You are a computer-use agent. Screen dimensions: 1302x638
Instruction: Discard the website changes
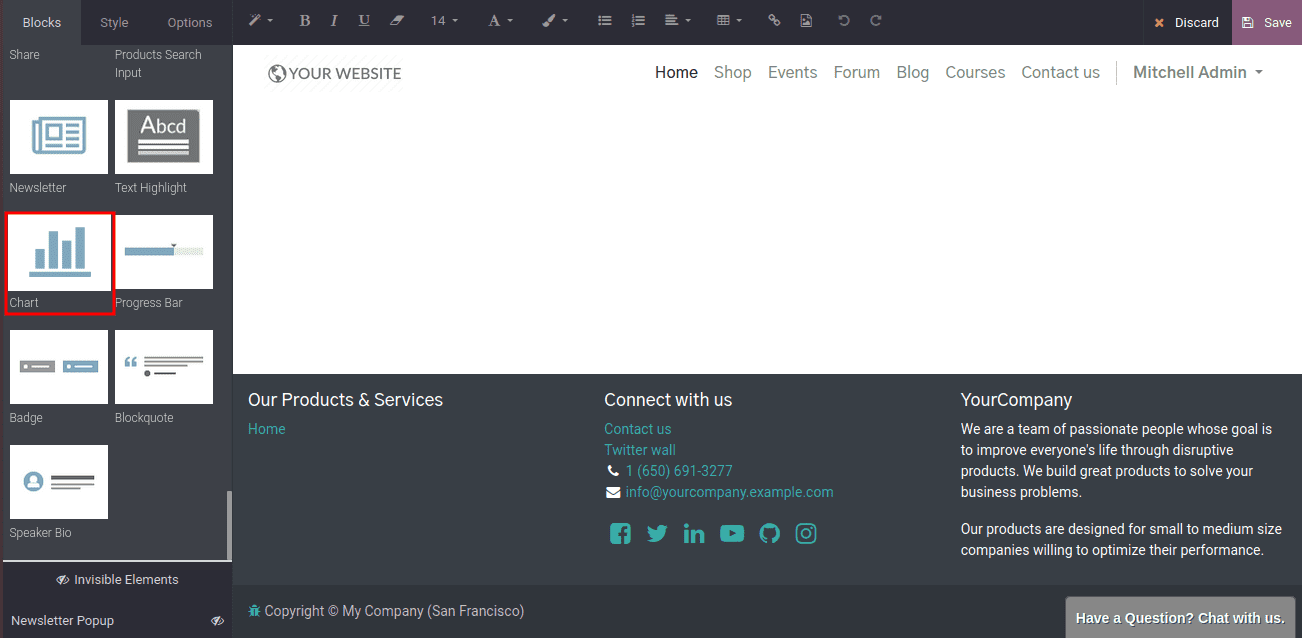click(x=1187, y=22)
